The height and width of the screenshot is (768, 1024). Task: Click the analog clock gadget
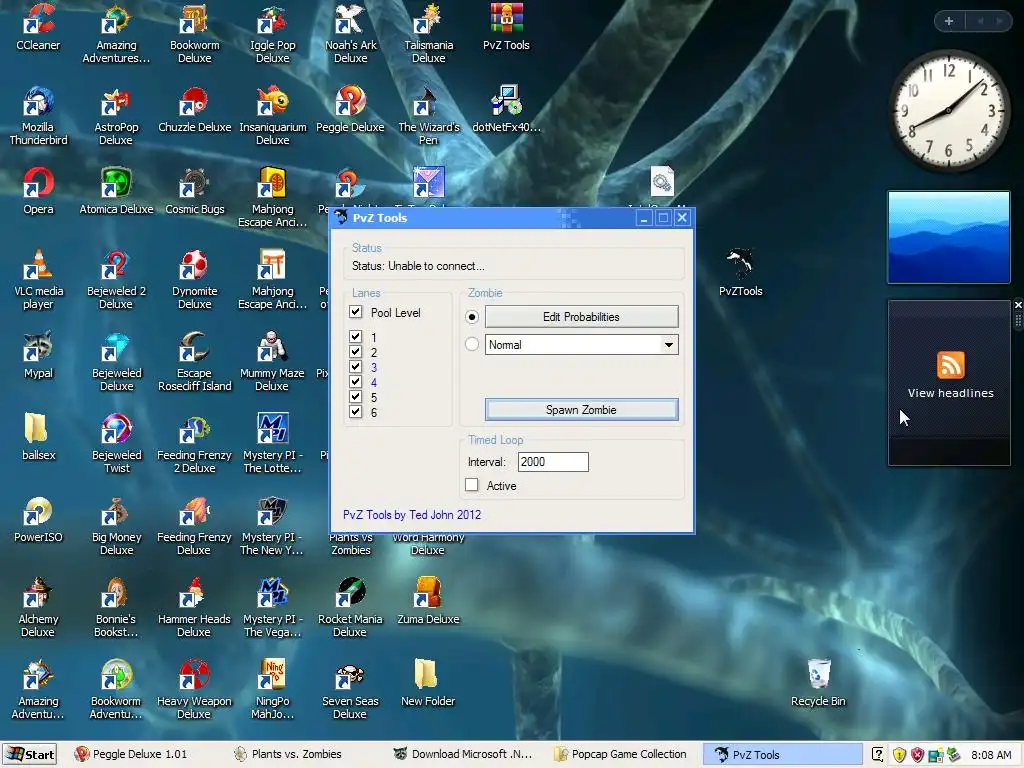pyautogui.click(x=949, y=110)
